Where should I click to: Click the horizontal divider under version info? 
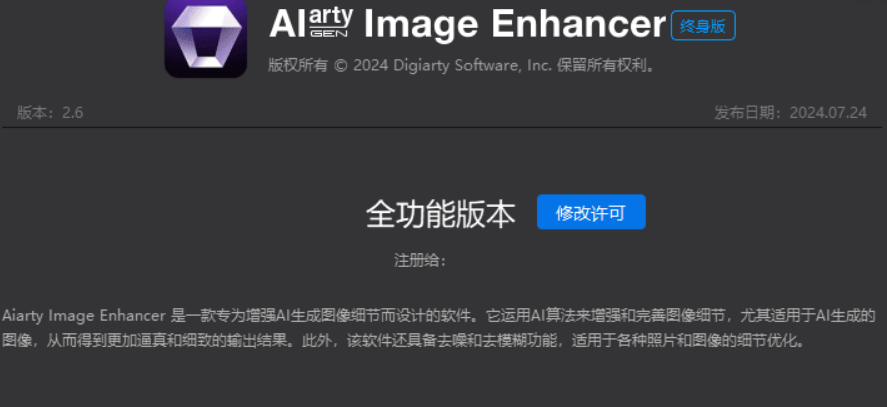(x=443, y=127)
